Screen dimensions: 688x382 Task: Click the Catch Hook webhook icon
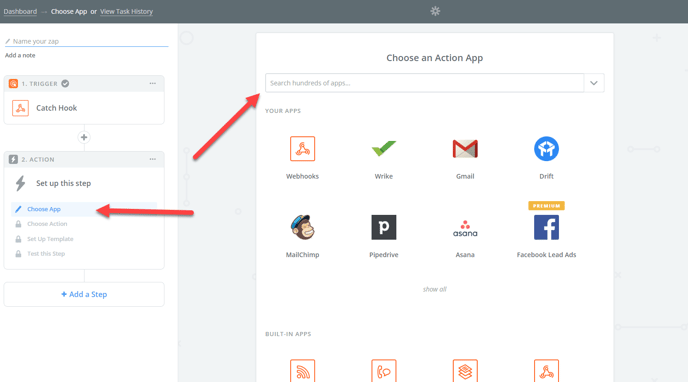[20, 108]
